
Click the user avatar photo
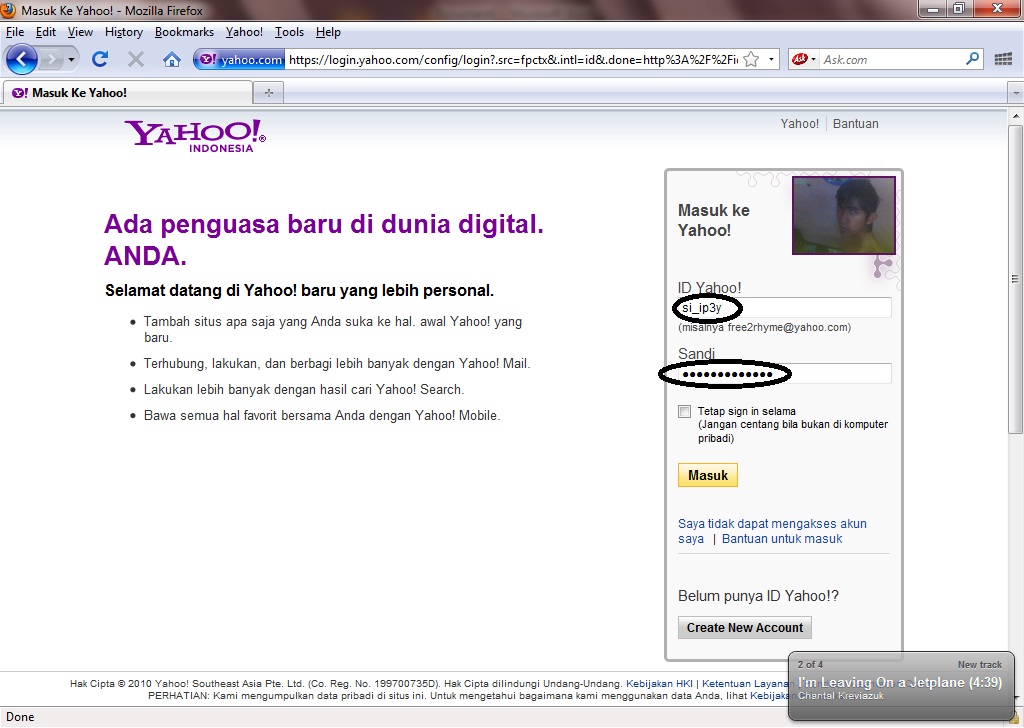[844, 215]
